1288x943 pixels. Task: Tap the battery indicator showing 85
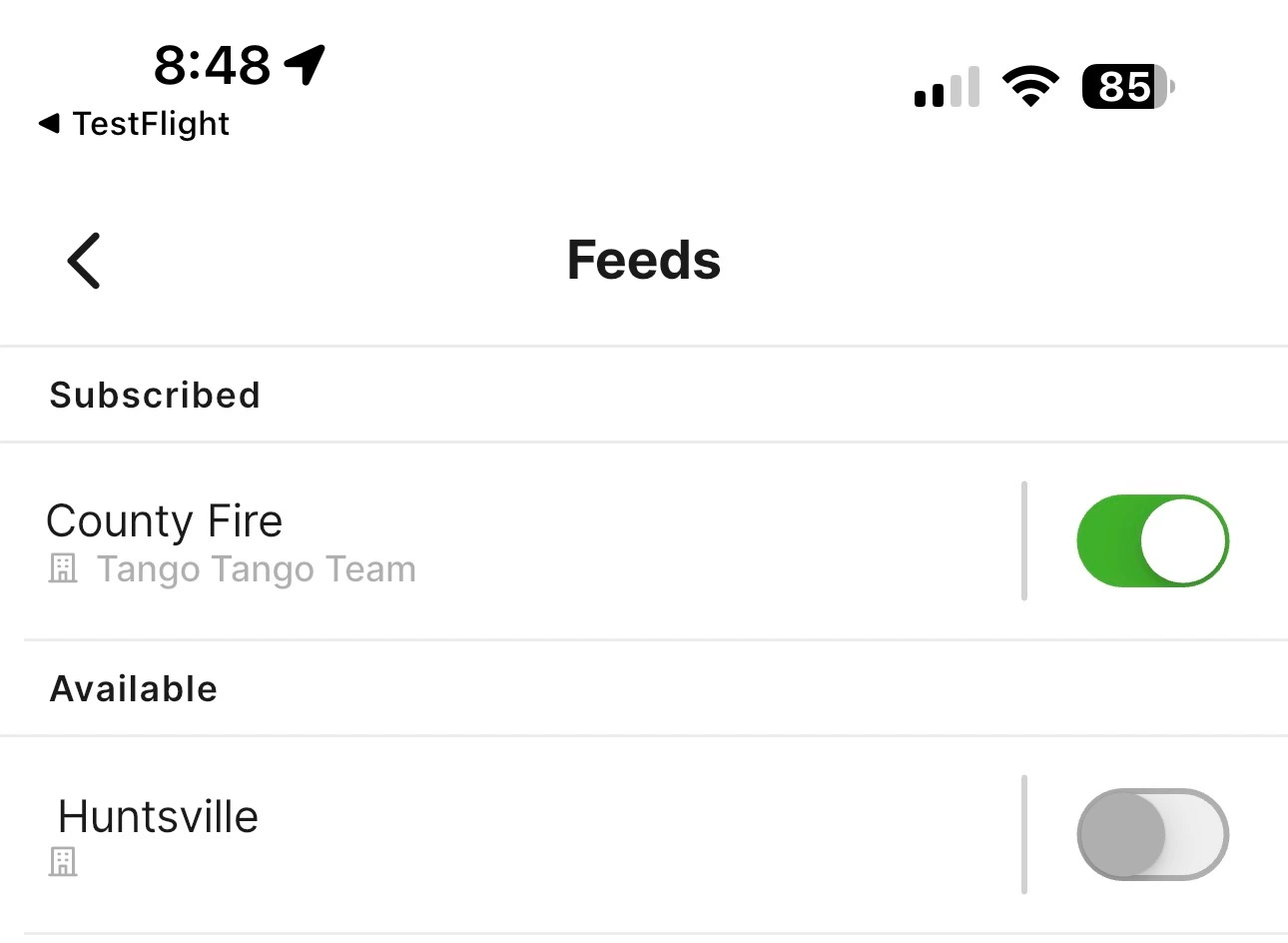(x=1128, y=87)
